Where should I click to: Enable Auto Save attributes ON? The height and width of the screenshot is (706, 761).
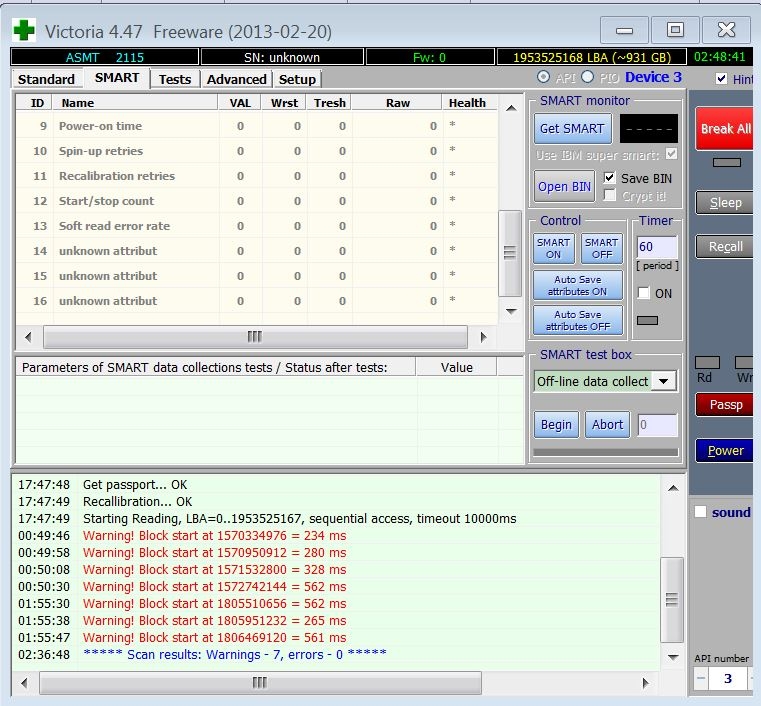tap(578, 285)
